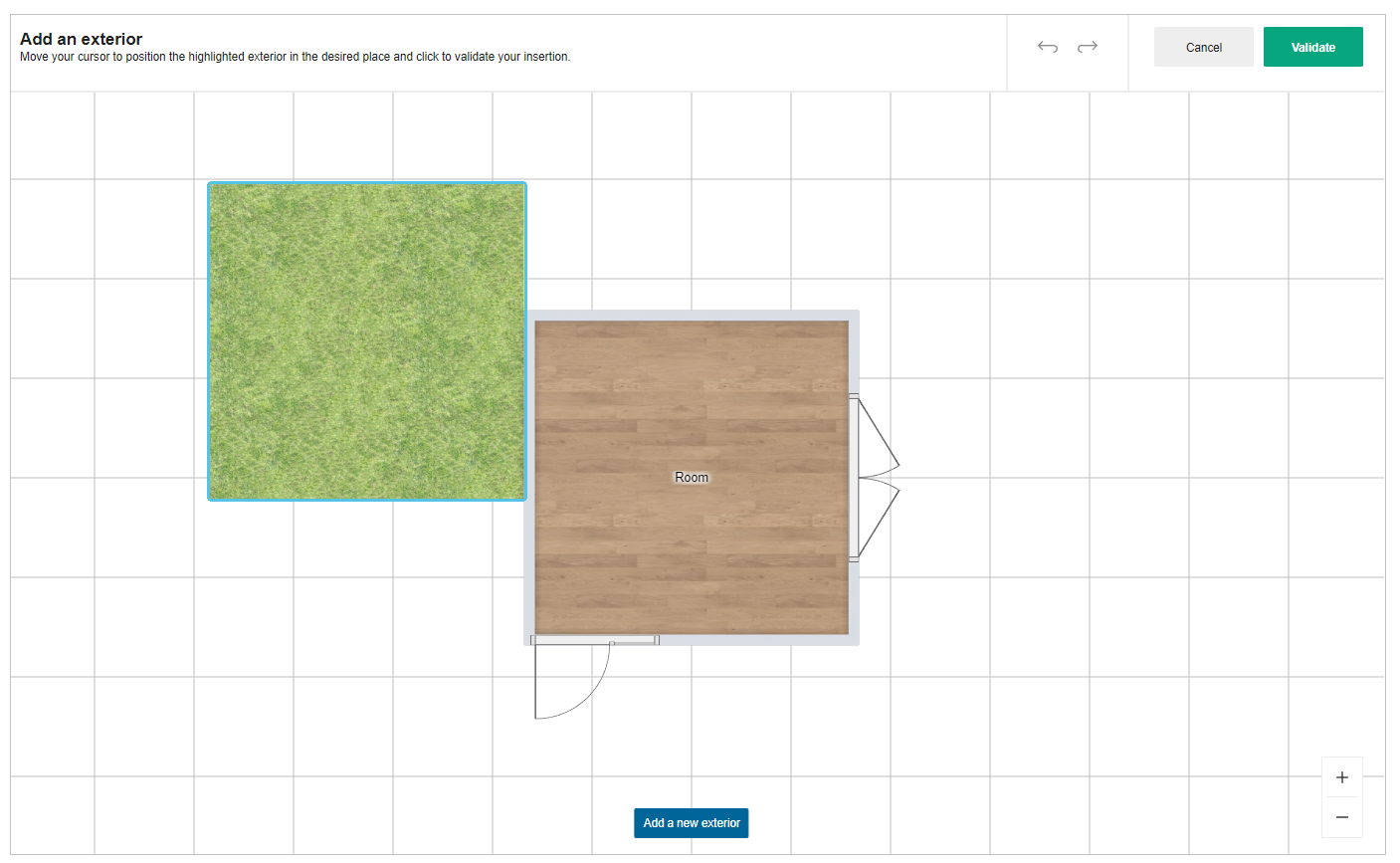Click the Add an exterior heading
Image resolution: width=1400 pixels, height=863 pixels.
tap(82, 39)
